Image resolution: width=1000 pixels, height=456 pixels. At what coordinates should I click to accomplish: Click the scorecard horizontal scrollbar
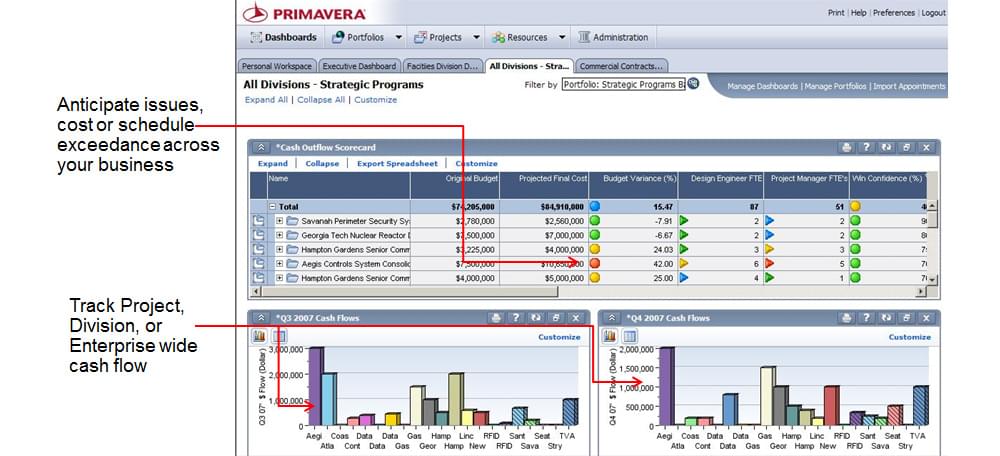[409, 291]
